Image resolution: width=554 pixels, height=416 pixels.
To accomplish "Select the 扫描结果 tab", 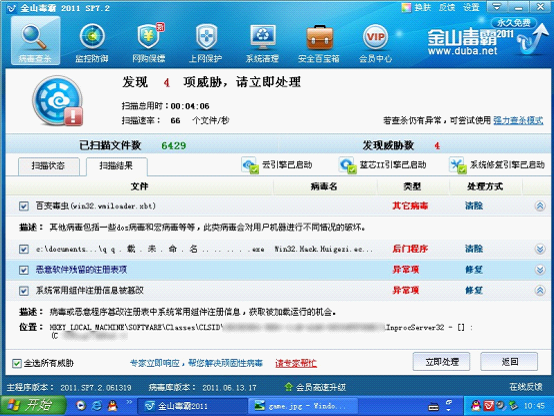I will [x=117, y=166].
